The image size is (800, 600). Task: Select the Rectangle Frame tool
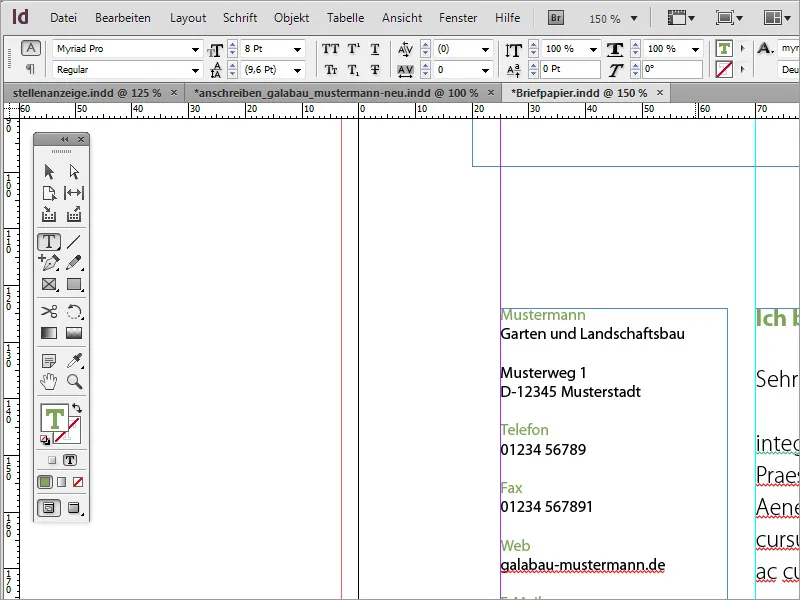[49, 284]
